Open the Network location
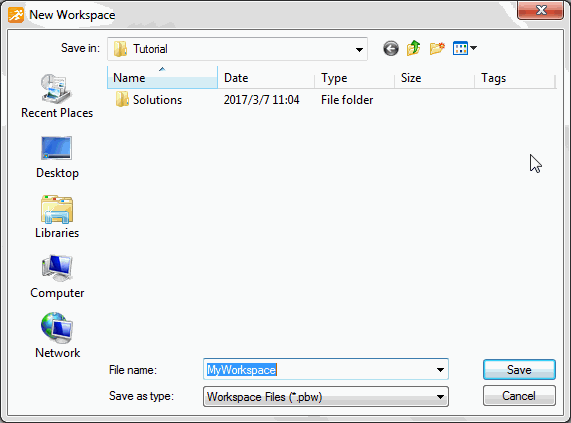Screen dimensions: 571x423 57,336
